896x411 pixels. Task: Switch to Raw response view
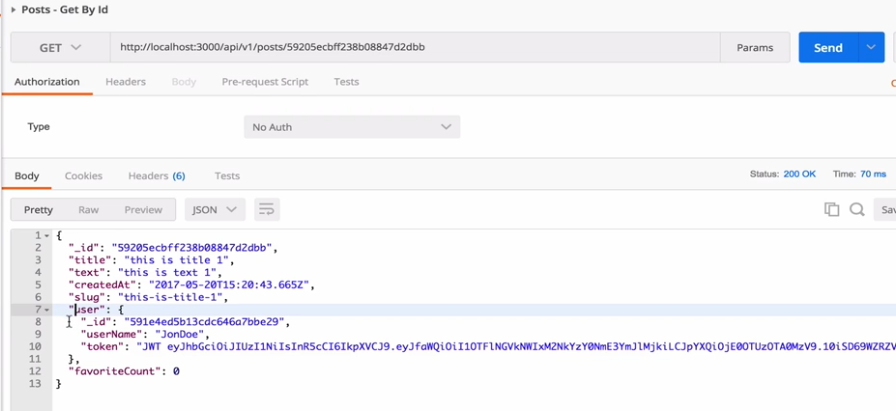coord(89,209)
